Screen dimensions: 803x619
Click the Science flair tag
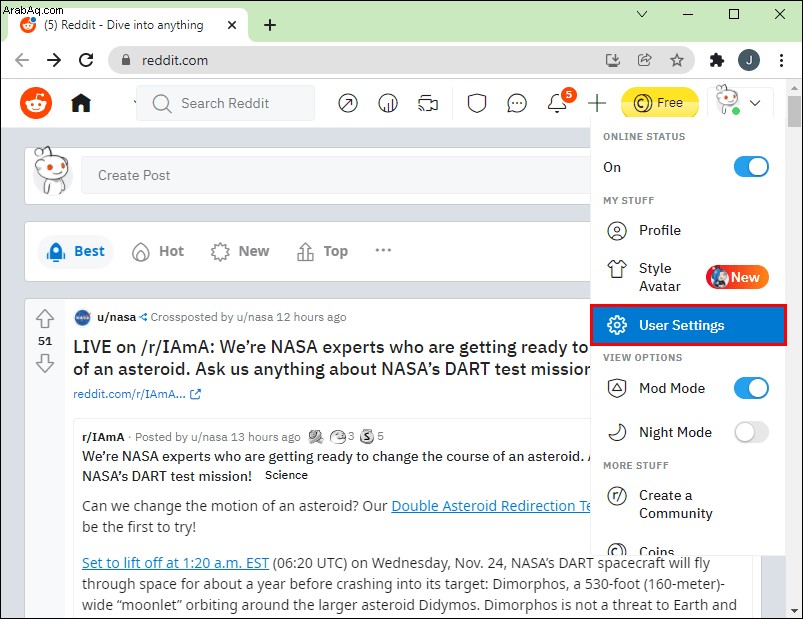point(286,475)
